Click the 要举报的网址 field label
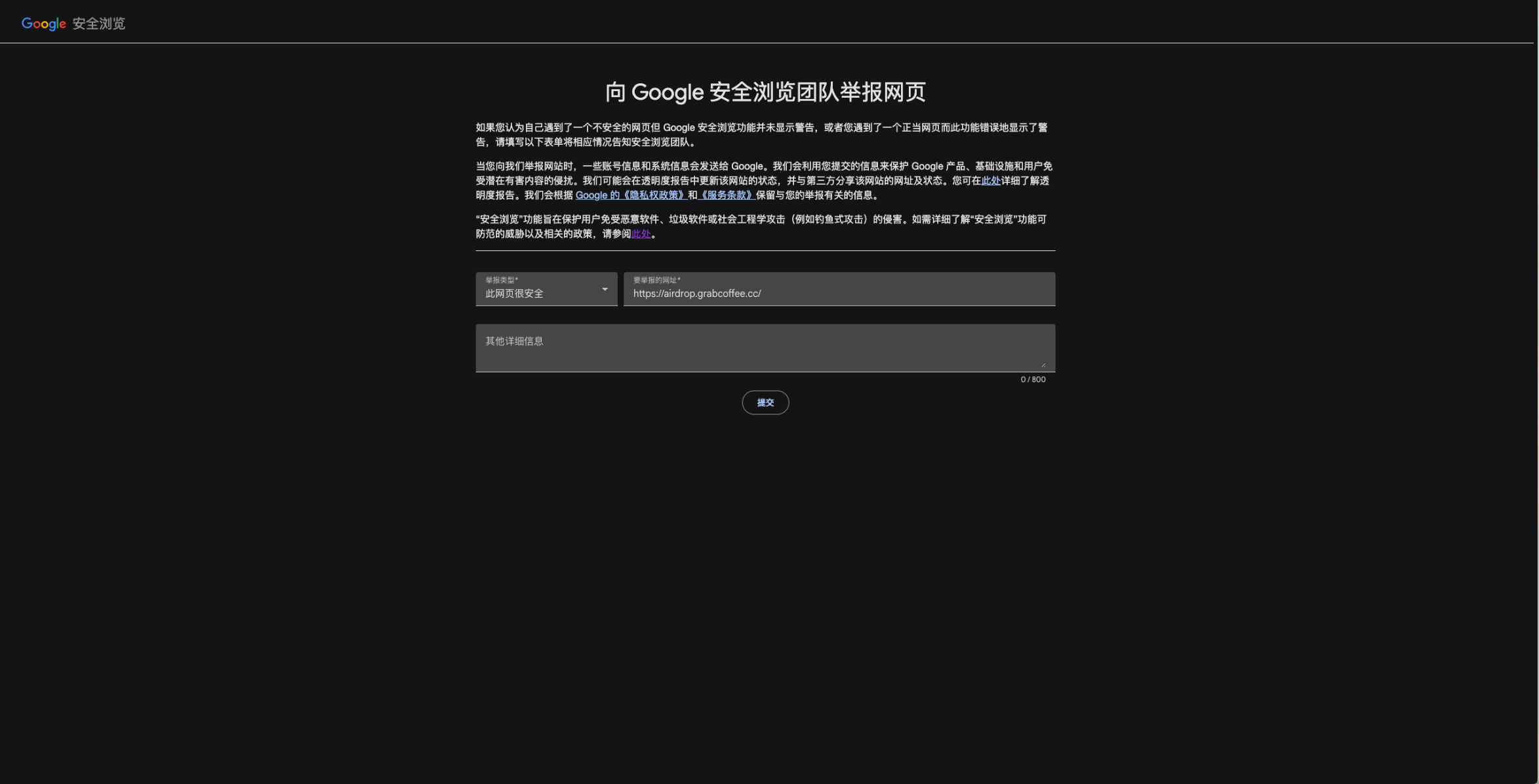Screen dimensions: 1539x784 coord(656,279)
